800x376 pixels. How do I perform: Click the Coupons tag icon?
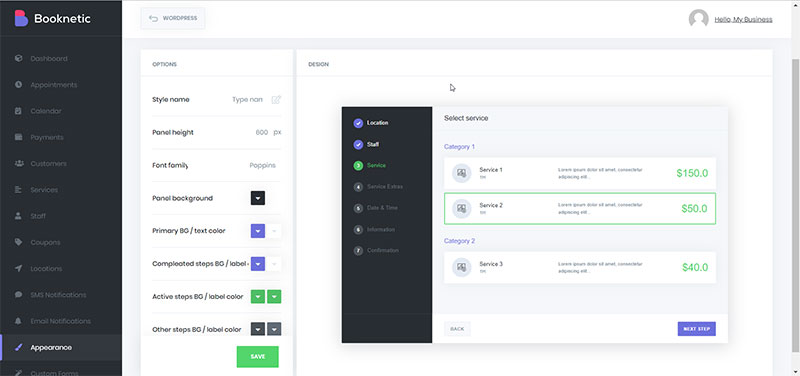[x=19, y=242]
